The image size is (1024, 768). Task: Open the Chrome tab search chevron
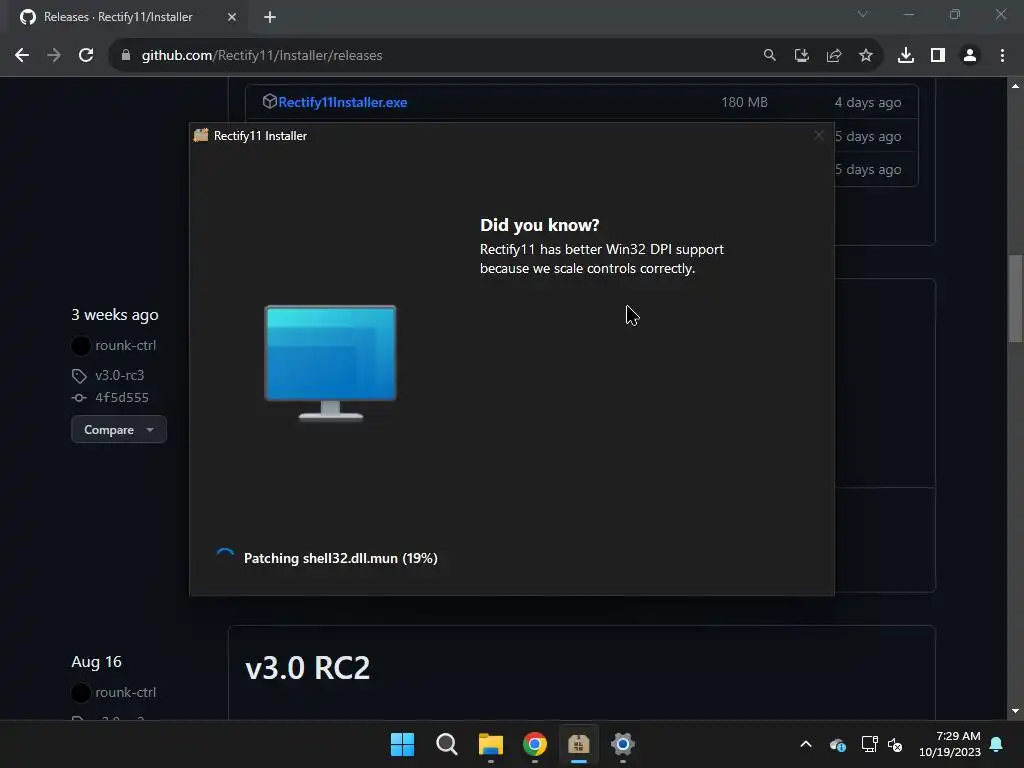click(863, 14)
